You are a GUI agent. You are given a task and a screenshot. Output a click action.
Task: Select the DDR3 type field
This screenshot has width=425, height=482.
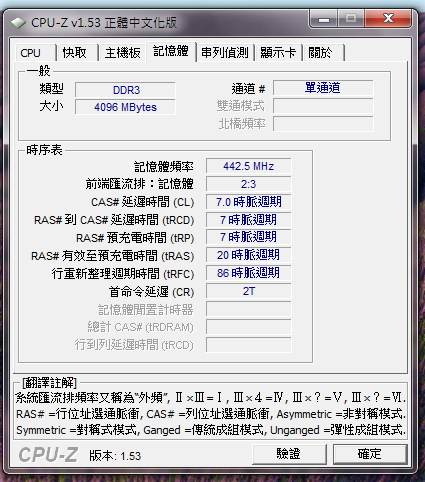click(x=125, y=90)
